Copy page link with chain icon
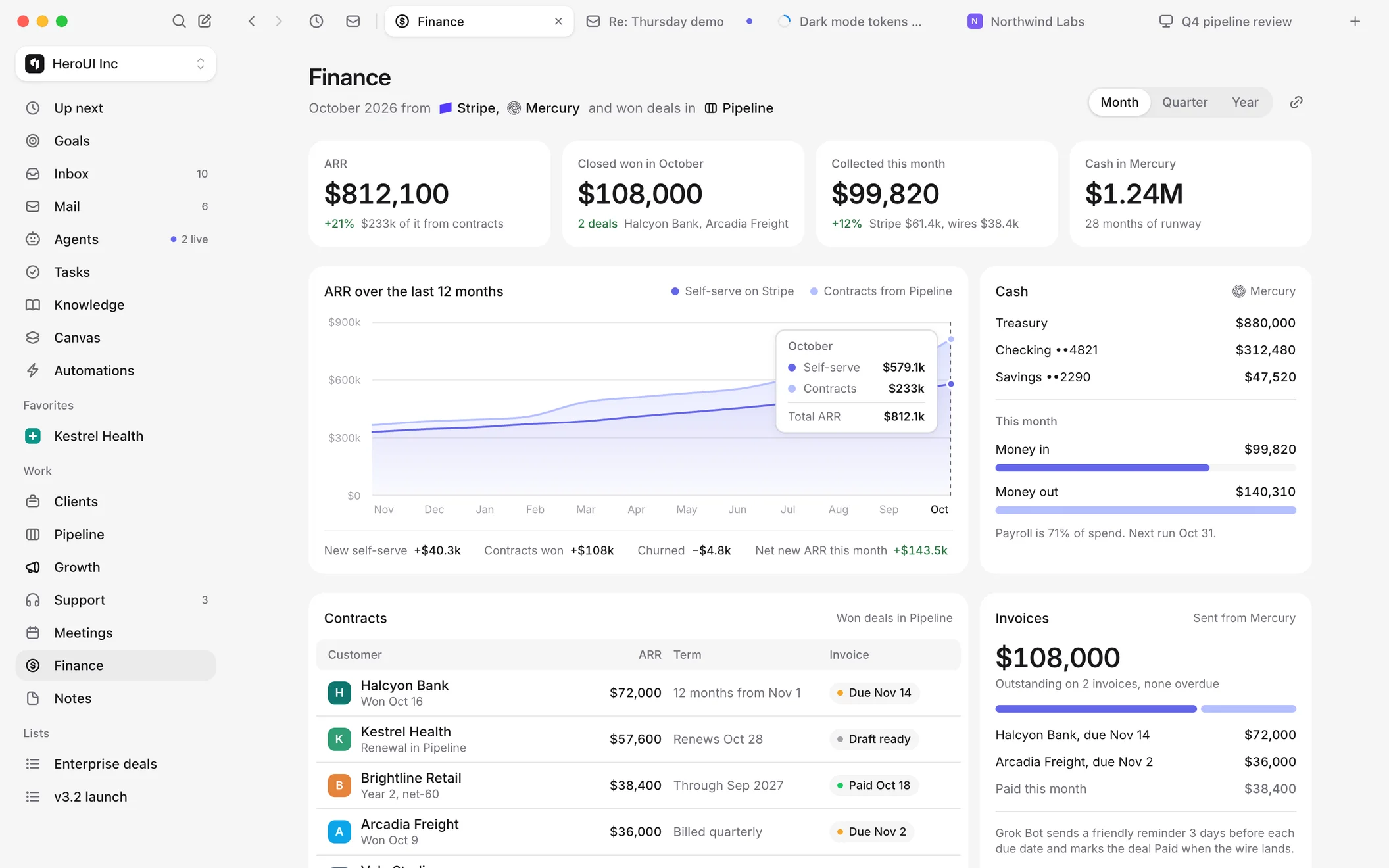 1296,102
